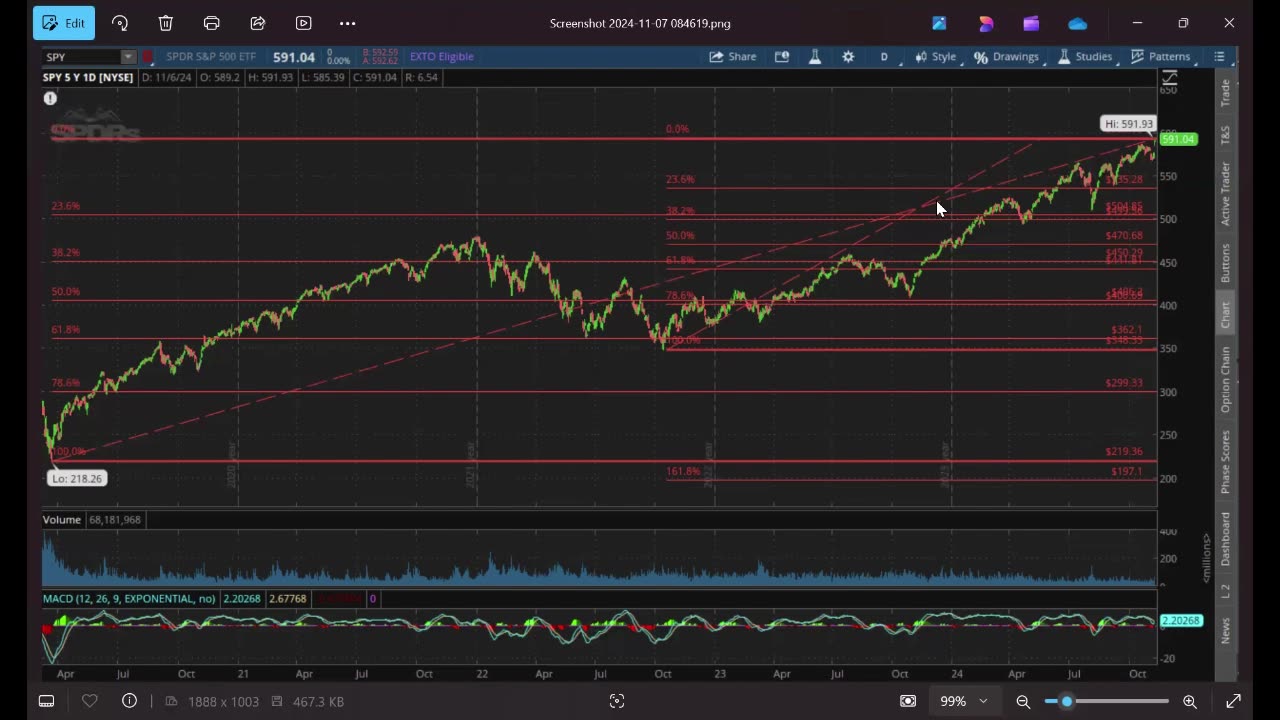Switch to the Buttons side tab

[1225, 263]
